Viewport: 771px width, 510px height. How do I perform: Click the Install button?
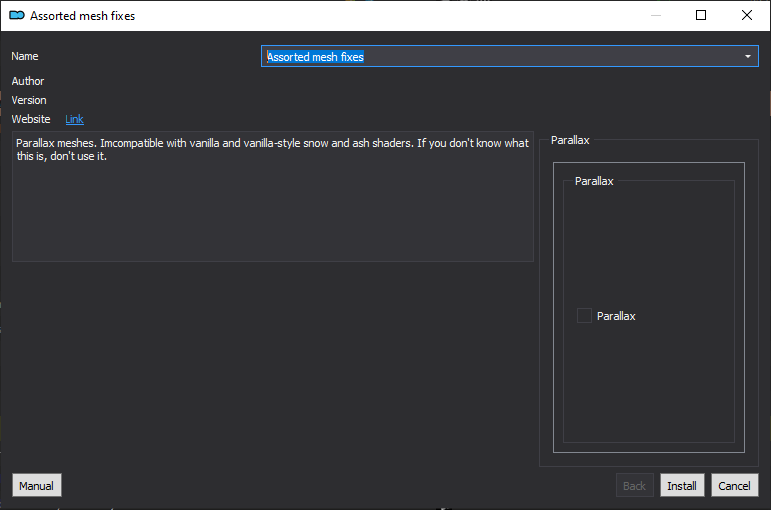pyautogui.click(x=682, y=485)
